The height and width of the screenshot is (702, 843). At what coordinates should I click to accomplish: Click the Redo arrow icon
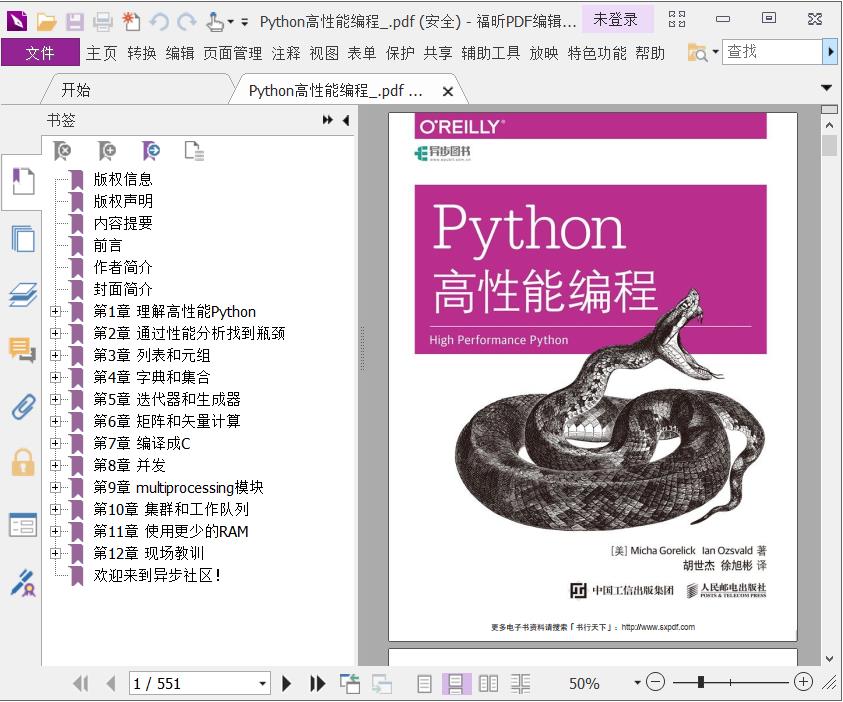click(187, 22)
